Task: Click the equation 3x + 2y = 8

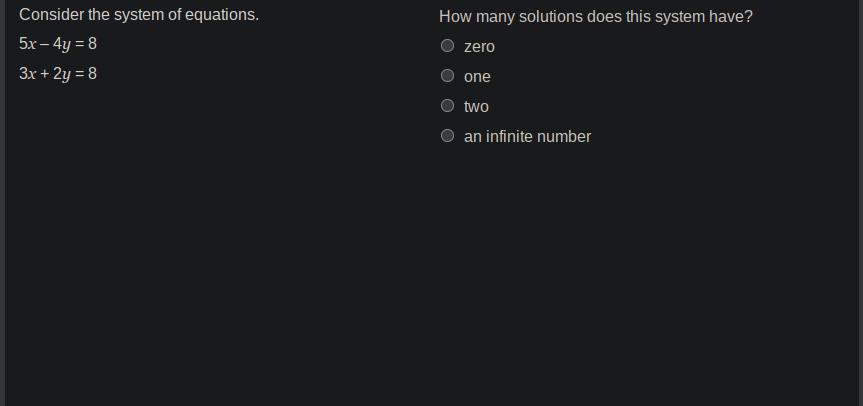Action: (58, 74)
